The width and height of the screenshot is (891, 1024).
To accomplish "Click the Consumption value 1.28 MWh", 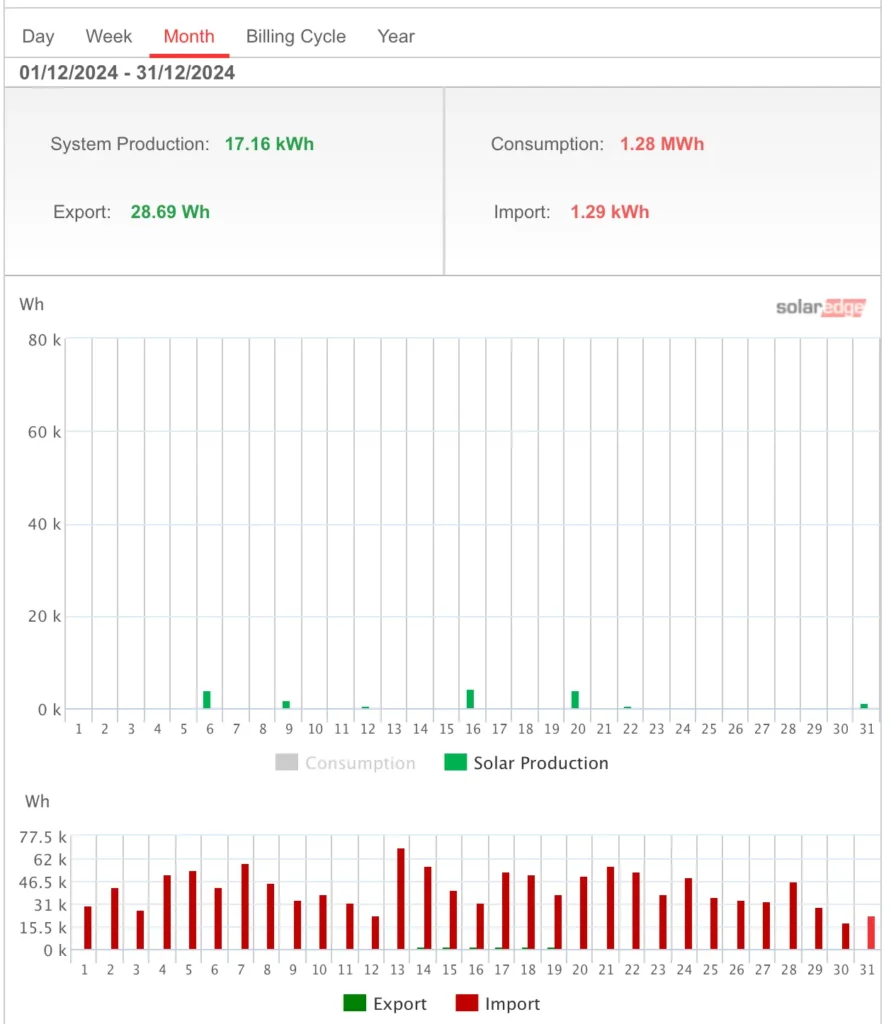I will click(662, 144).
